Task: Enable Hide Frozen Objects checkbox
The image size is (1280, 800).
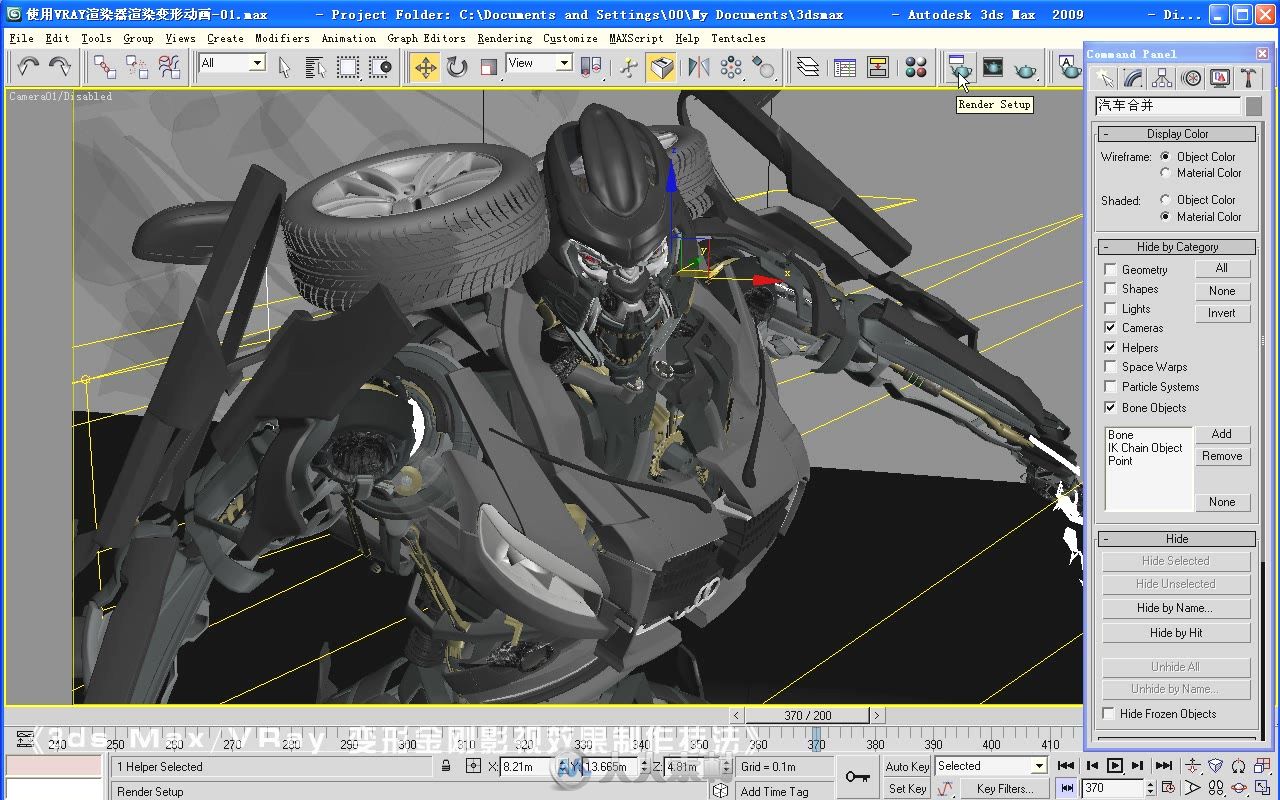Action: click(1109, 713)
